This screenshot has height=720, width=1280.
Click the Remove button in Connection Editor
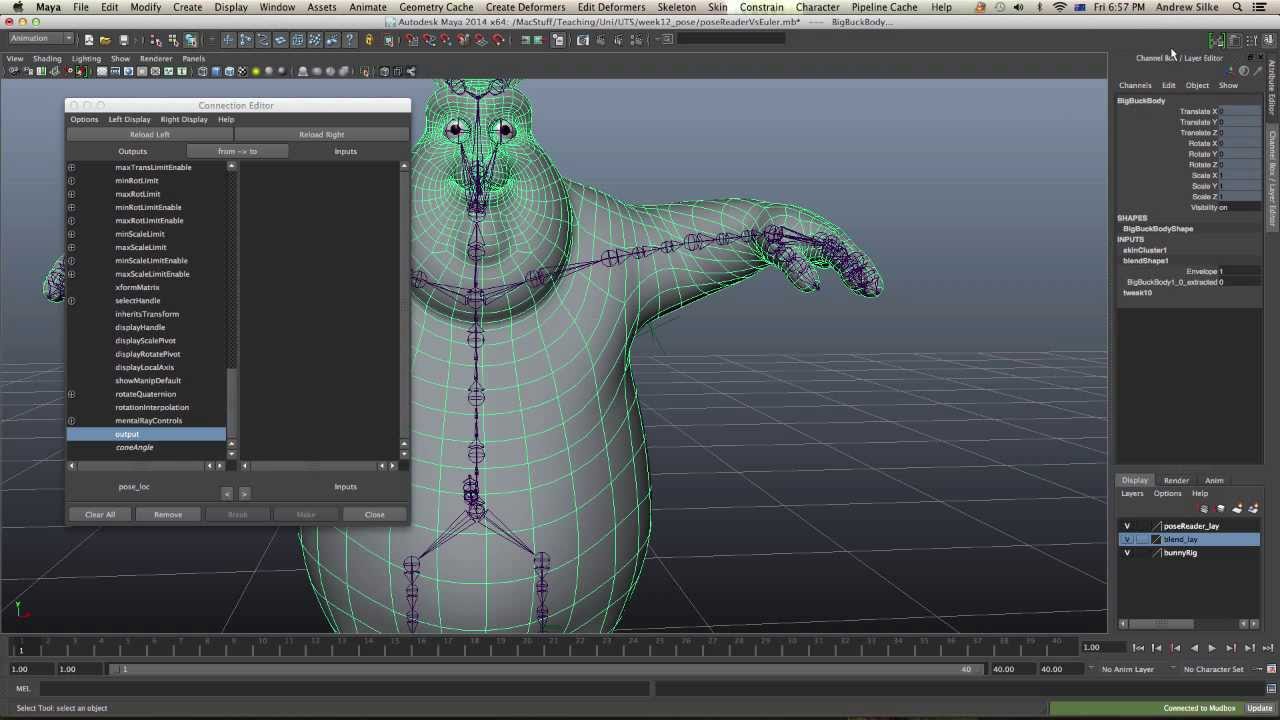168,514
